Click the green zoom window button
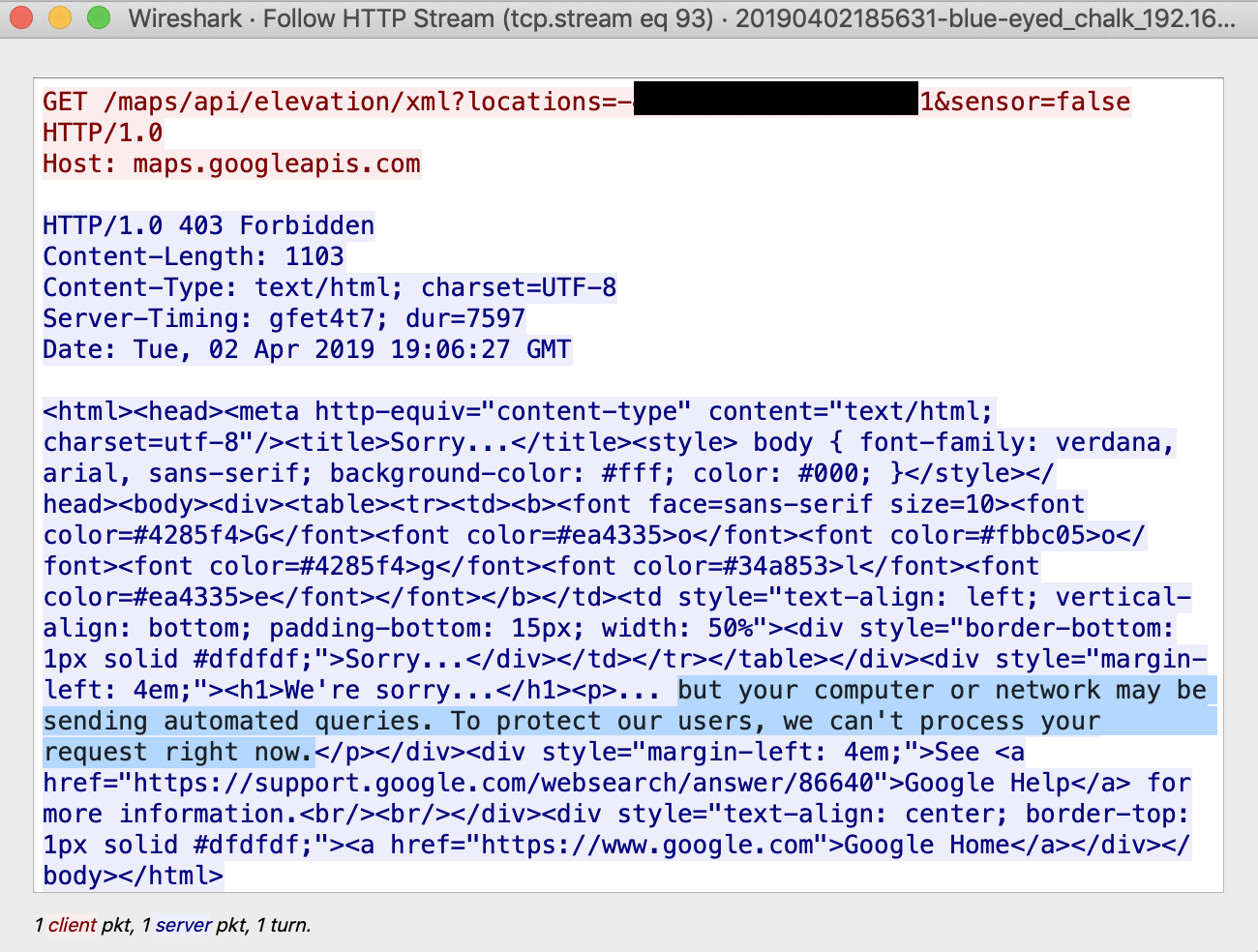Viewport: 1258px width, 952px height. coord(99,17)
